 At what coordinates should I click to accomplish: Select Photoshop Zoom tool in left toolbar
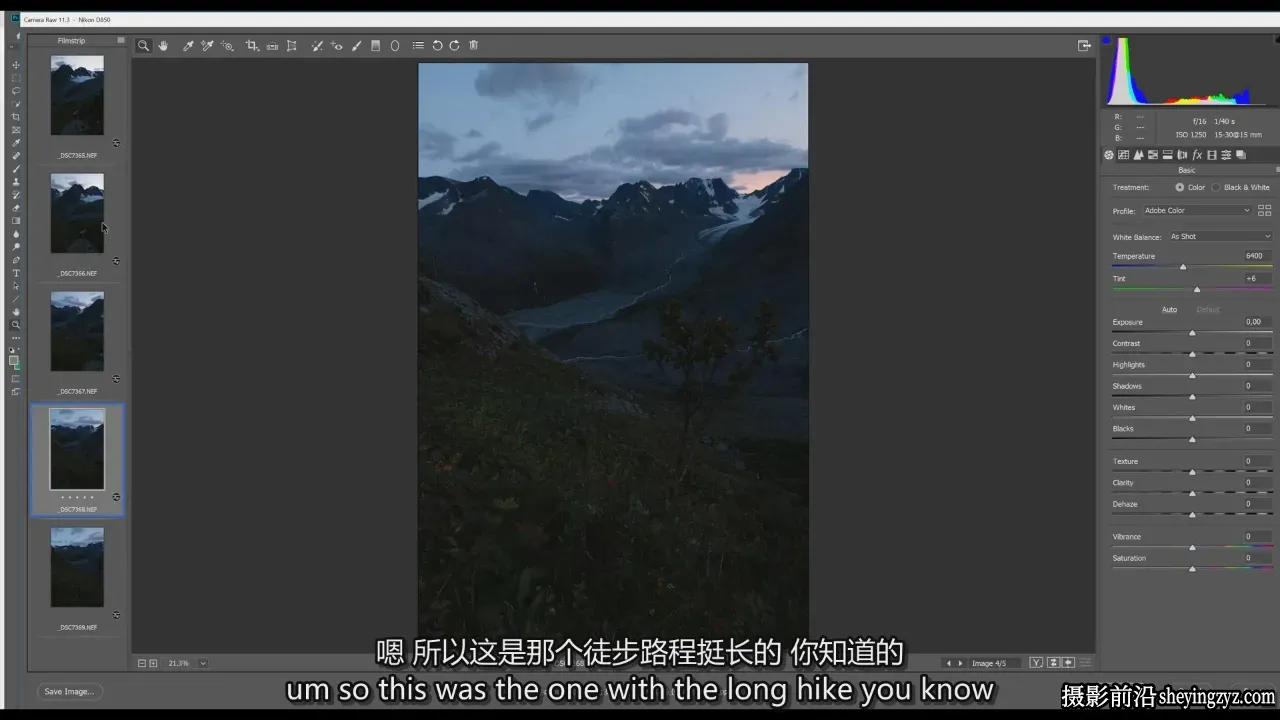pos(15,325)
